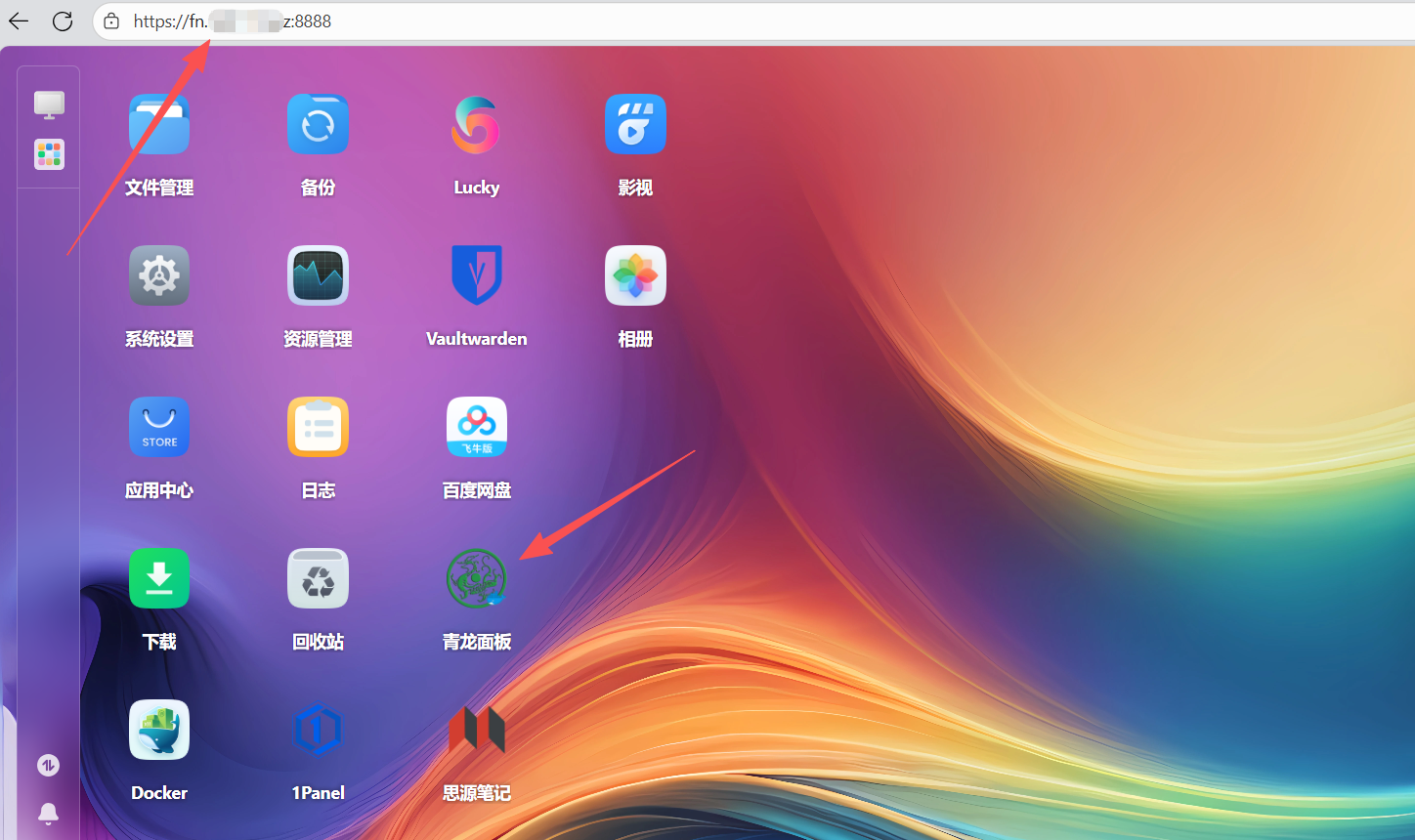Launch the Vaultwarden app
This screenshot has width=1415, height=840.
pyautogui.click(x=476, y=275)
